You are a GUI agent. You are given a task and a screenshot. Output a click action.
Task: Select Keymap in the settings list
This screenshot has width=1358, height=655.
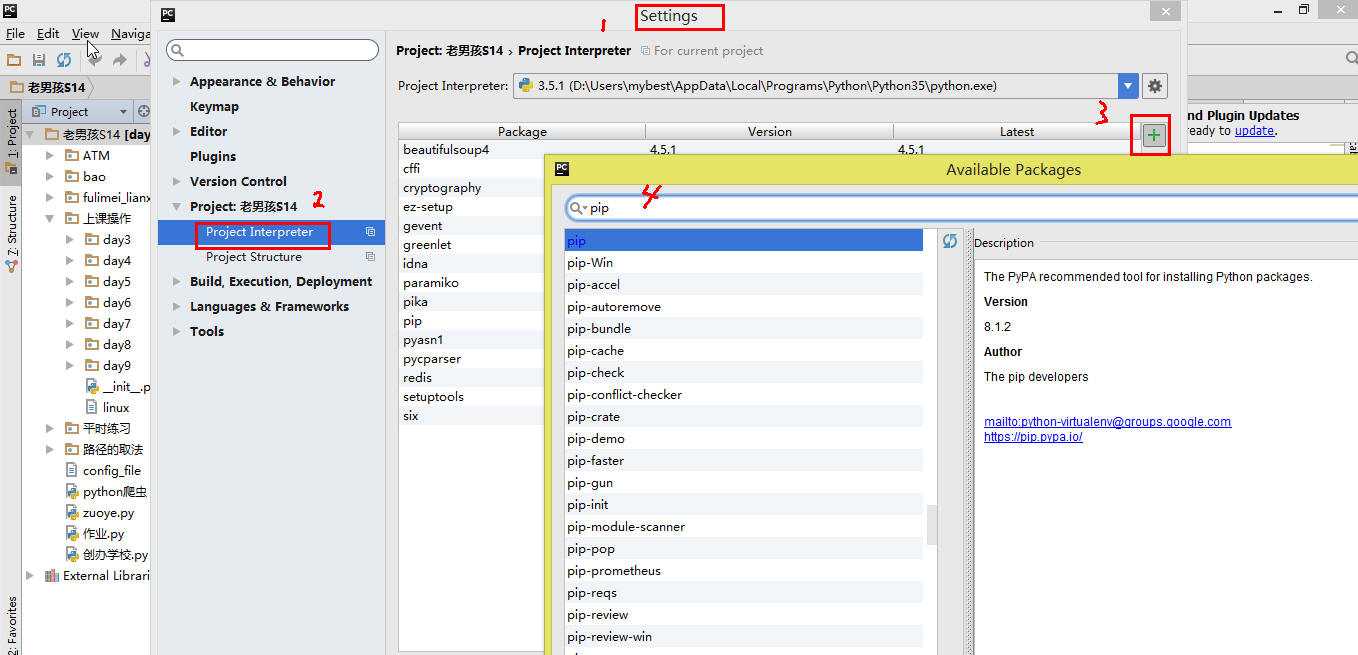[x=214, y=107]
